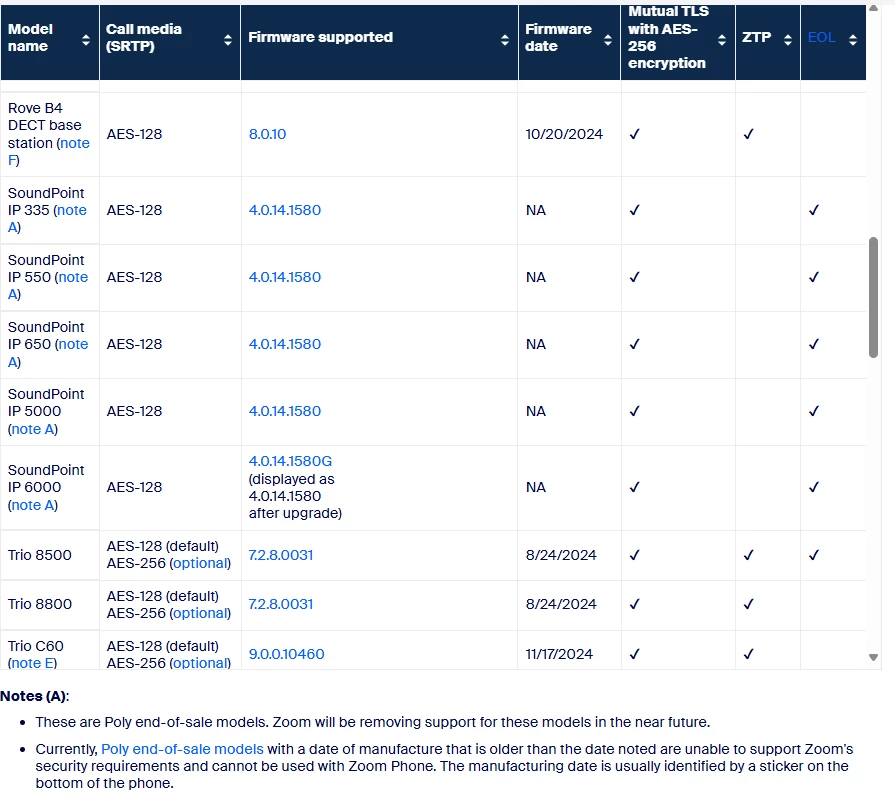Click NA firmware date for SoundPoint IP 335

[x=535, y=210]
